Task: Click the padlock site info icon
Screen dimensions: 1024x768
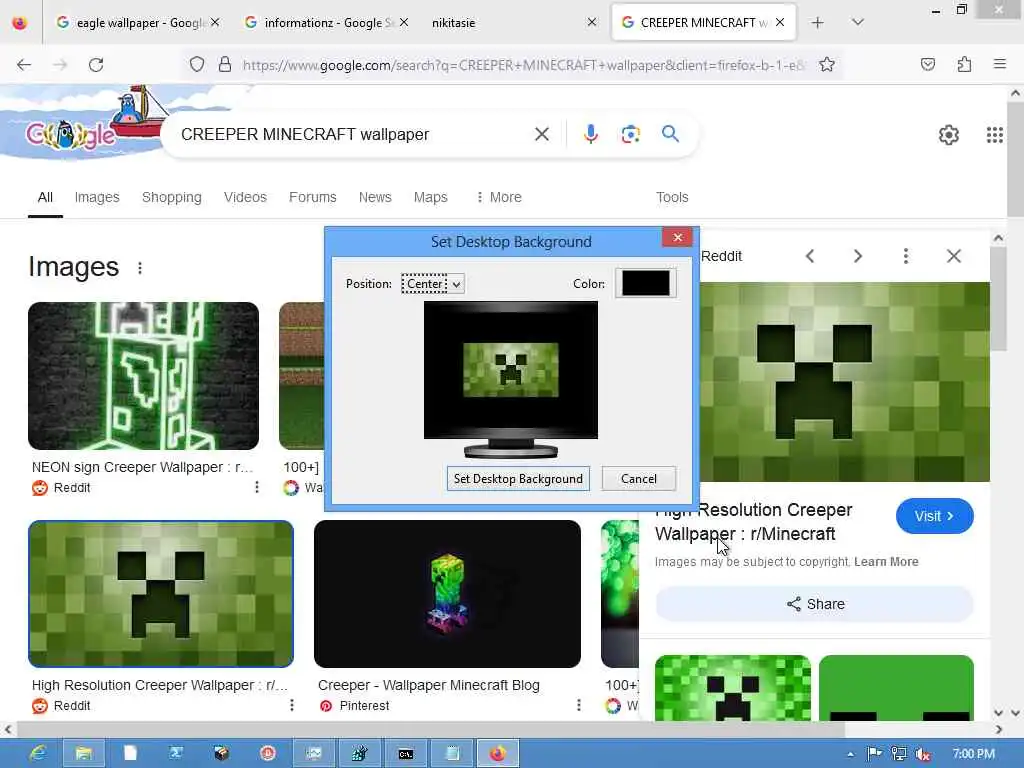Action: [x=225, y=65]
